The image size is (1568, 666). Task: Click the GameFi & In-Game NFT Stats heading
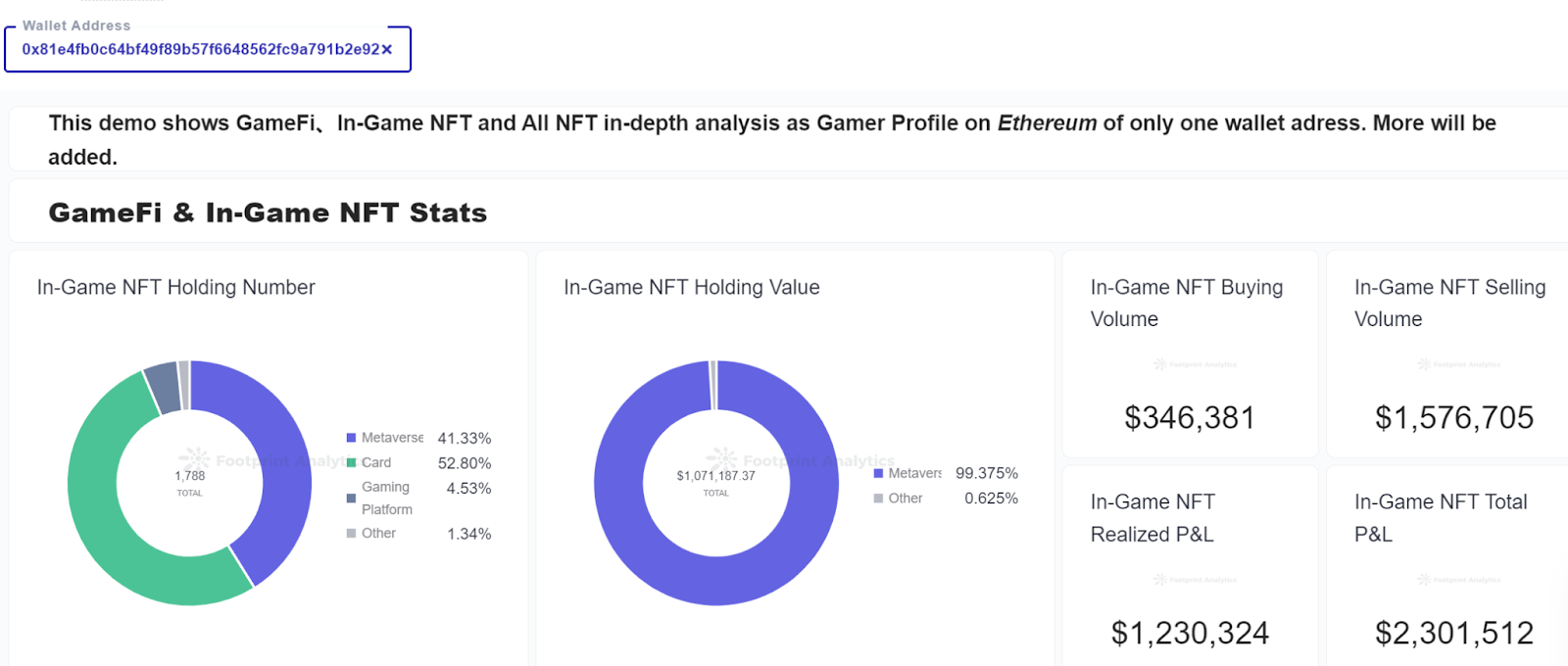click(268, 213)
